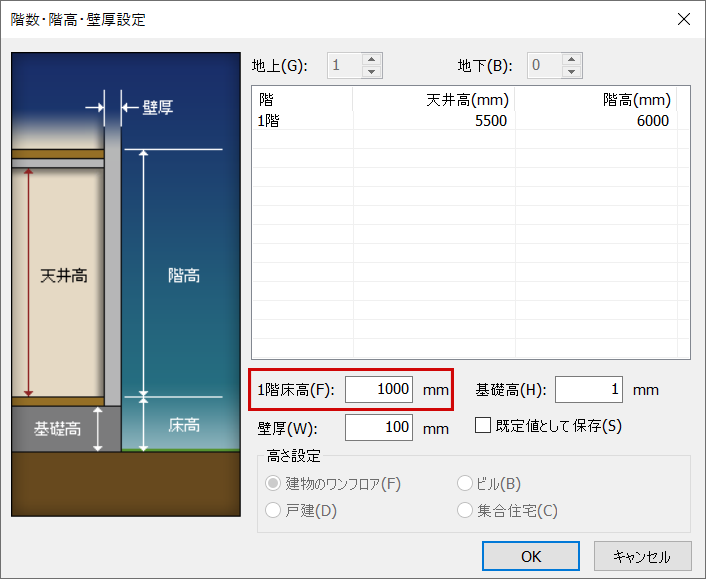Viewport: 706px width, 579px height.
Task: Decrease the 地下(B) floor count
Action: (571, 72)
